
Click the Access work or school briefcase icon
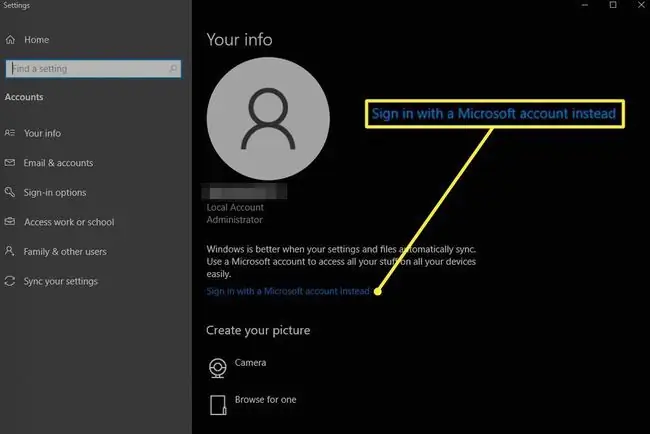(10, 222)
